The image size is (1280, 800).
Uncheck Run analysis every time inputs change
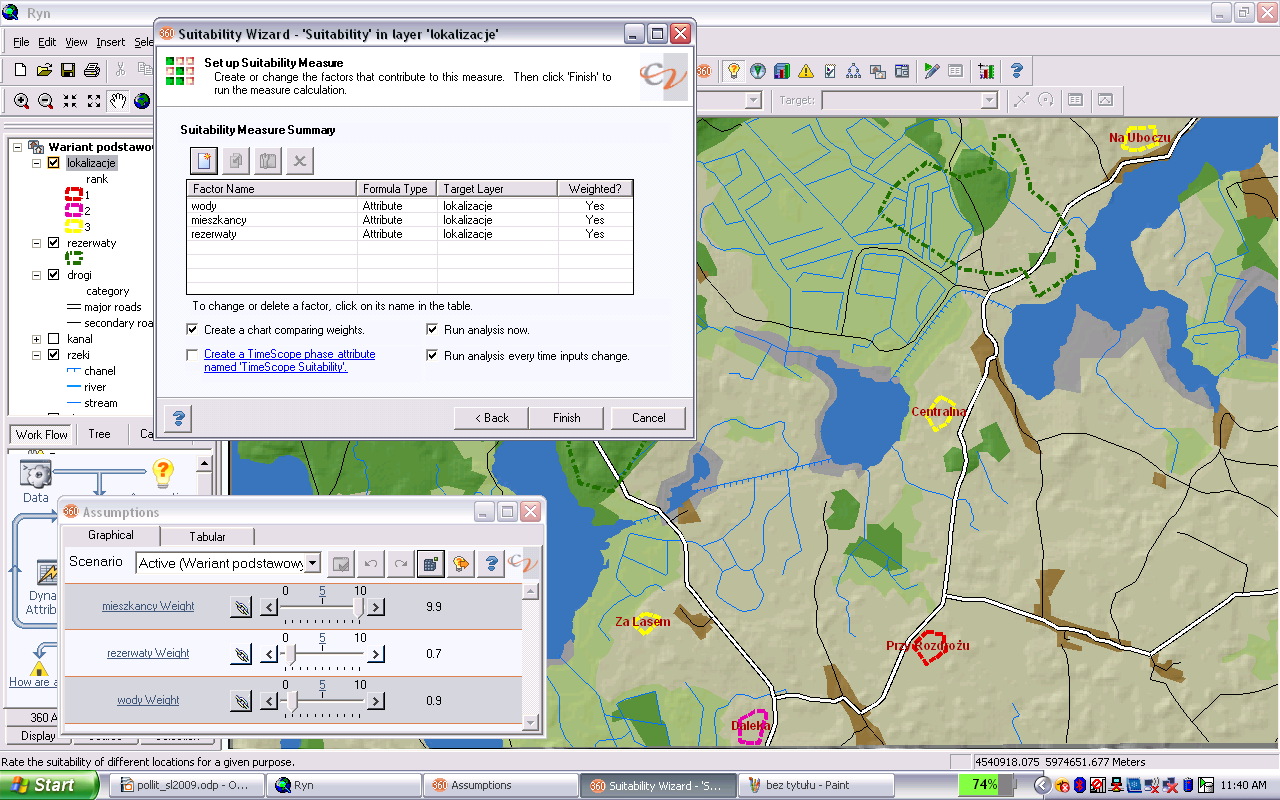(x=432, y=356)
